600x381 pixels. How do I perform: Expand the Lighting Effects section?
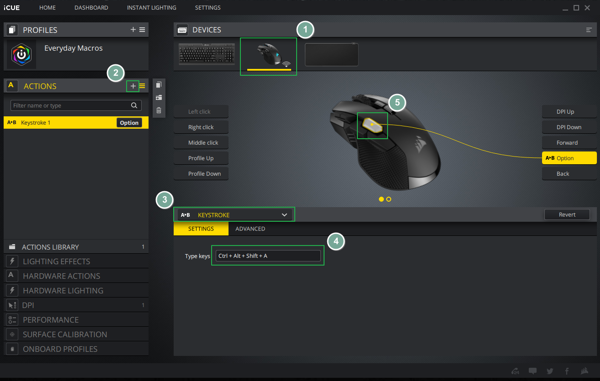click(76, 262)
